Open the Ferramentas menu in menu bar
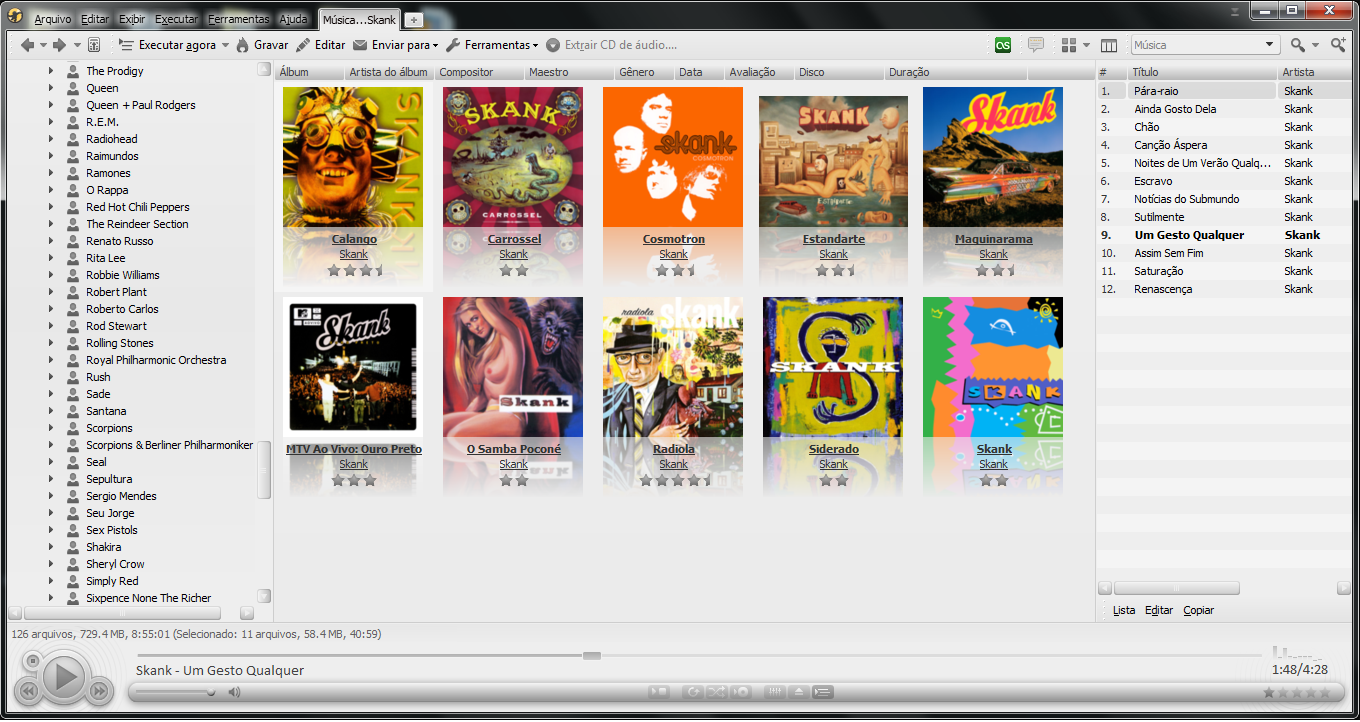Image resolution: width=1360 pixels, height=722 pixels. (240, 19)
